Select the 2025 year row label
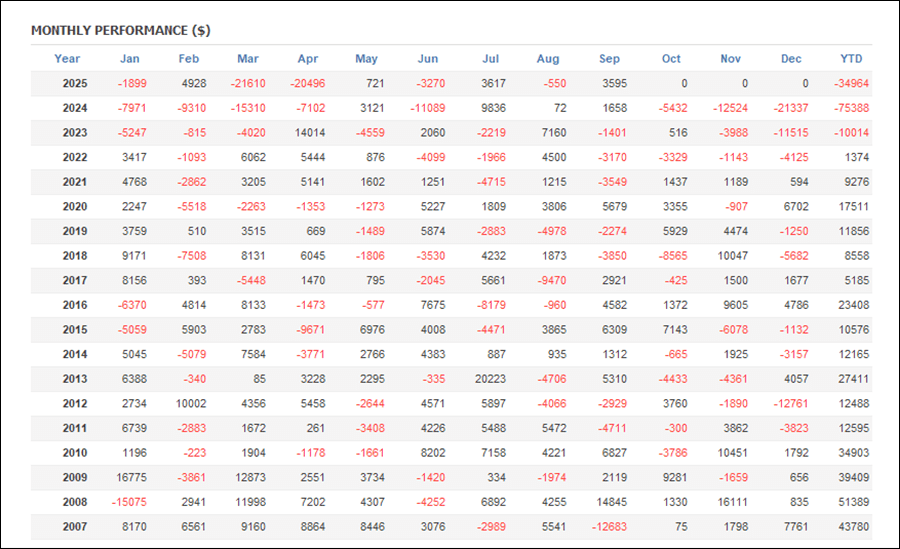900x549 pixels. coord(75,83)
